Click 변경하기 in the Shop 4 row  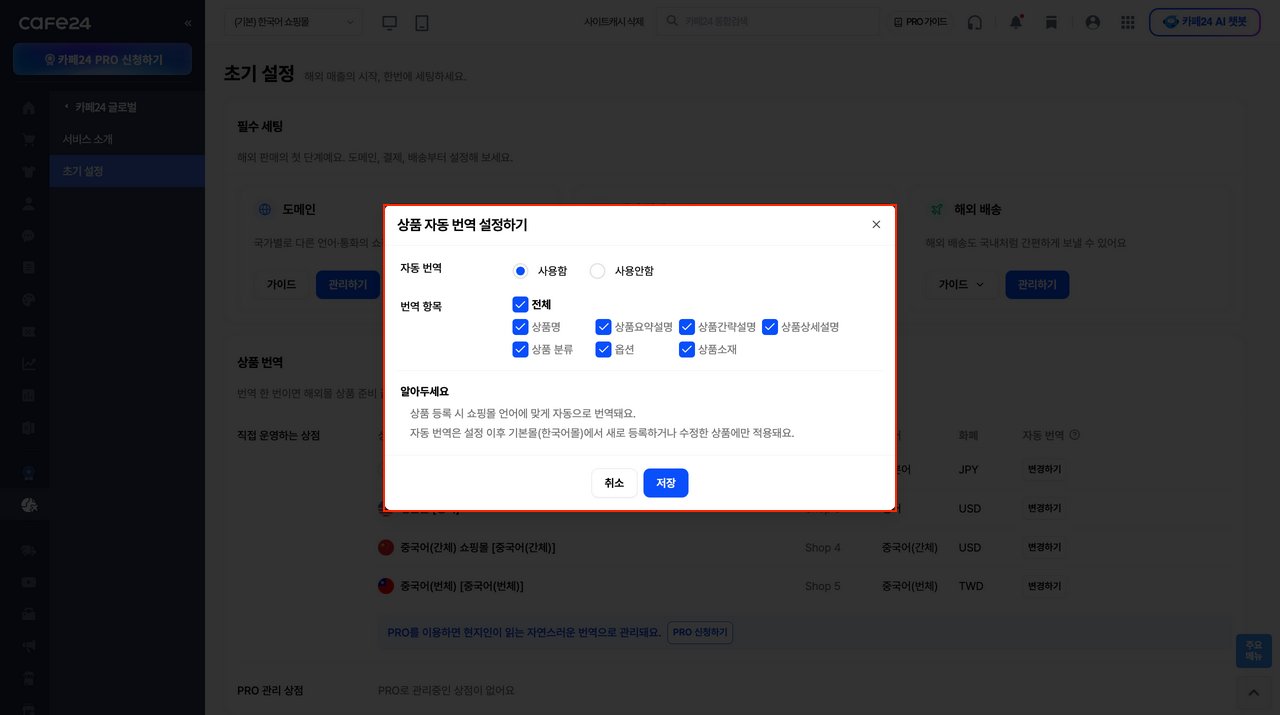(x=1044, y=548)
